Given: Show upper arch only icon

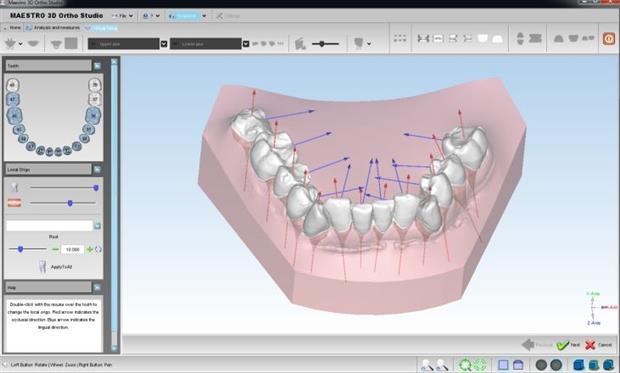Looking at the screenshot, I should tap(558, 38).
